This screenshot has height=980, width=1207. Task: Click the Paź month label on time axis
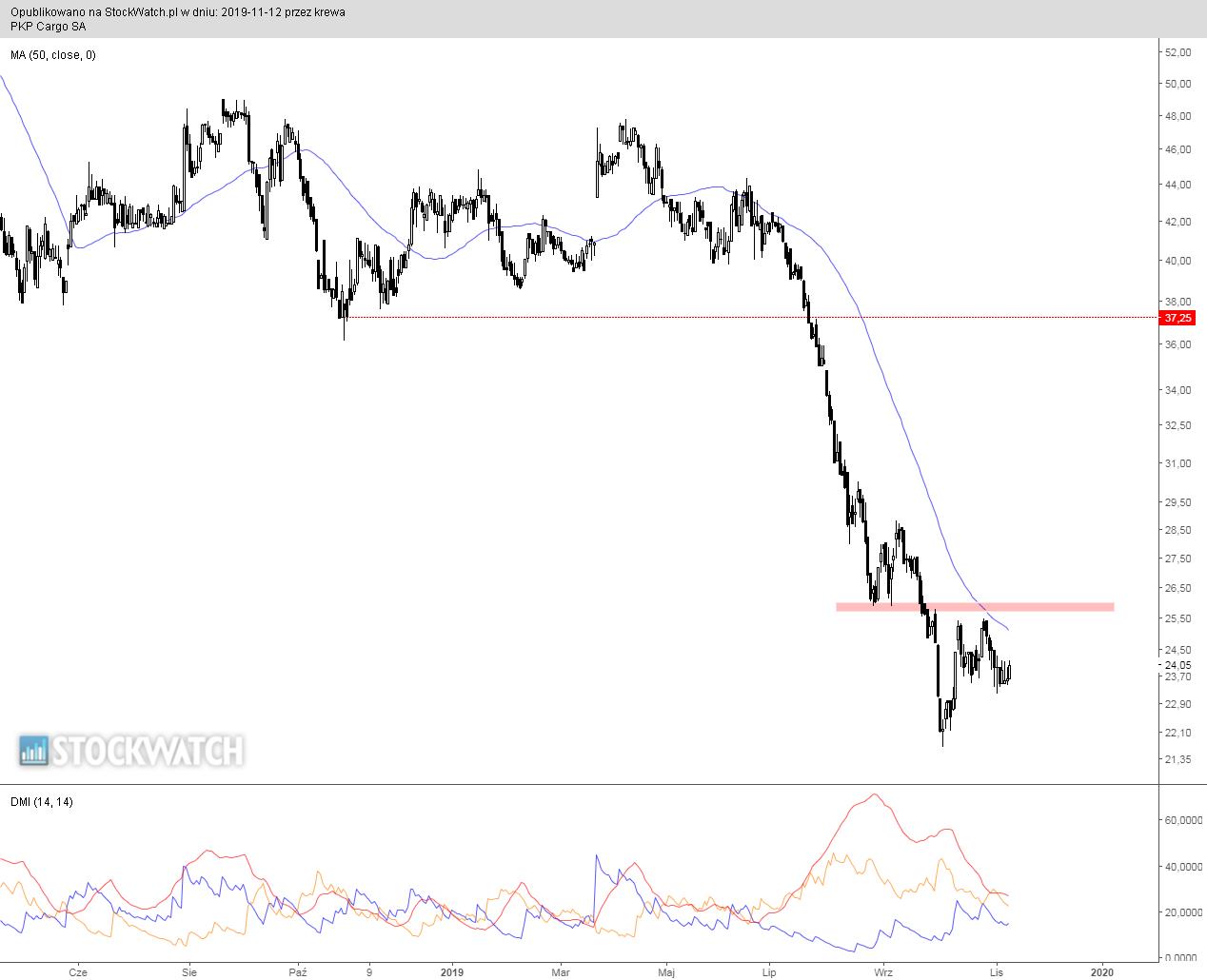pyautogui.click(x=299, y=972)
